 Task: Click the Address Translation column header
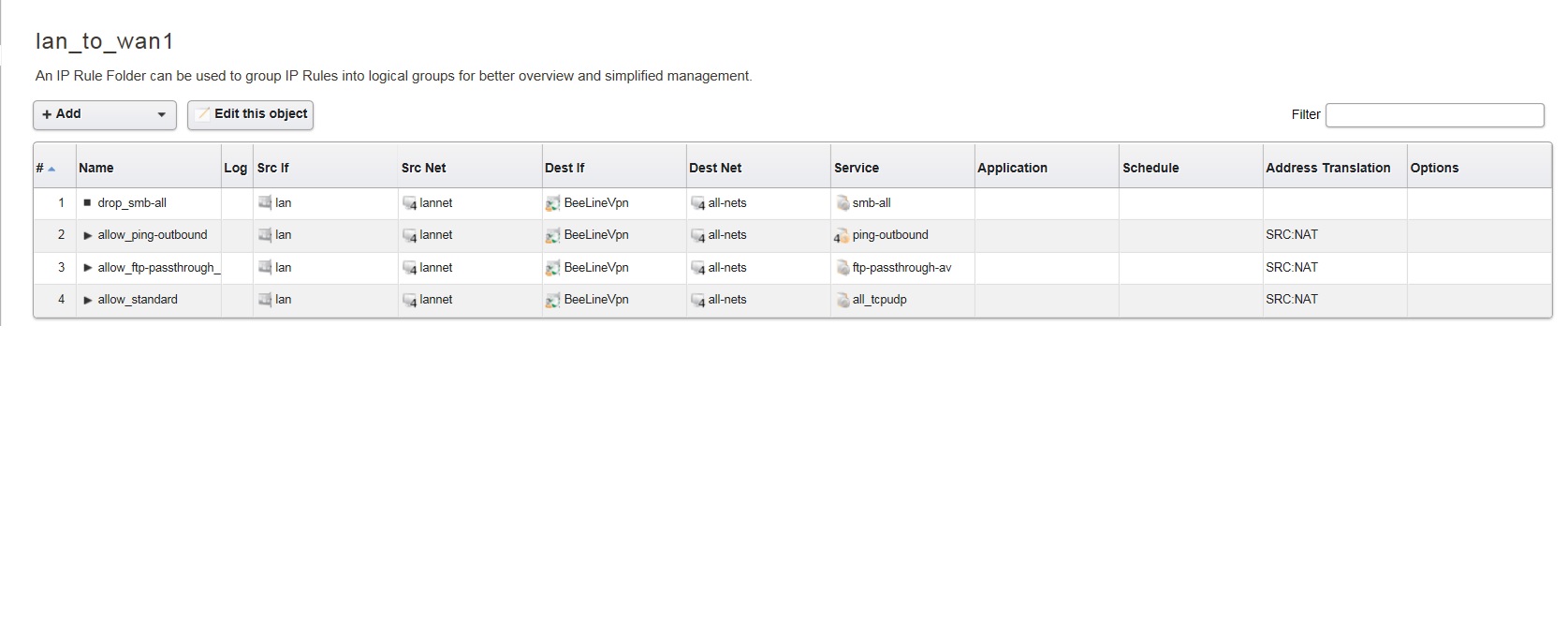coord(1327,168)
